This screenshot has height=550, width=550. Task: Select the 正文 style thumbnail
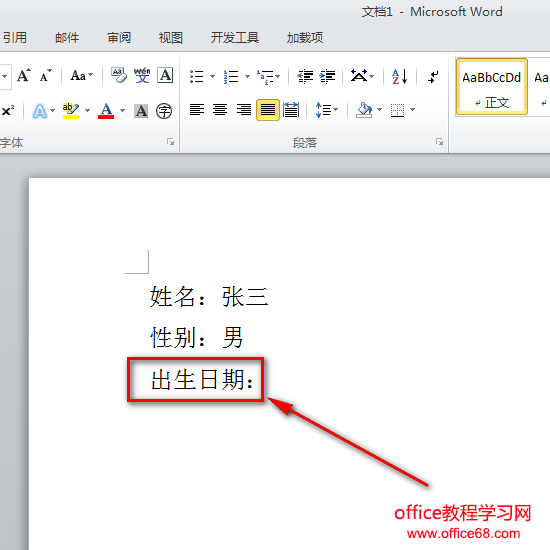492,87
